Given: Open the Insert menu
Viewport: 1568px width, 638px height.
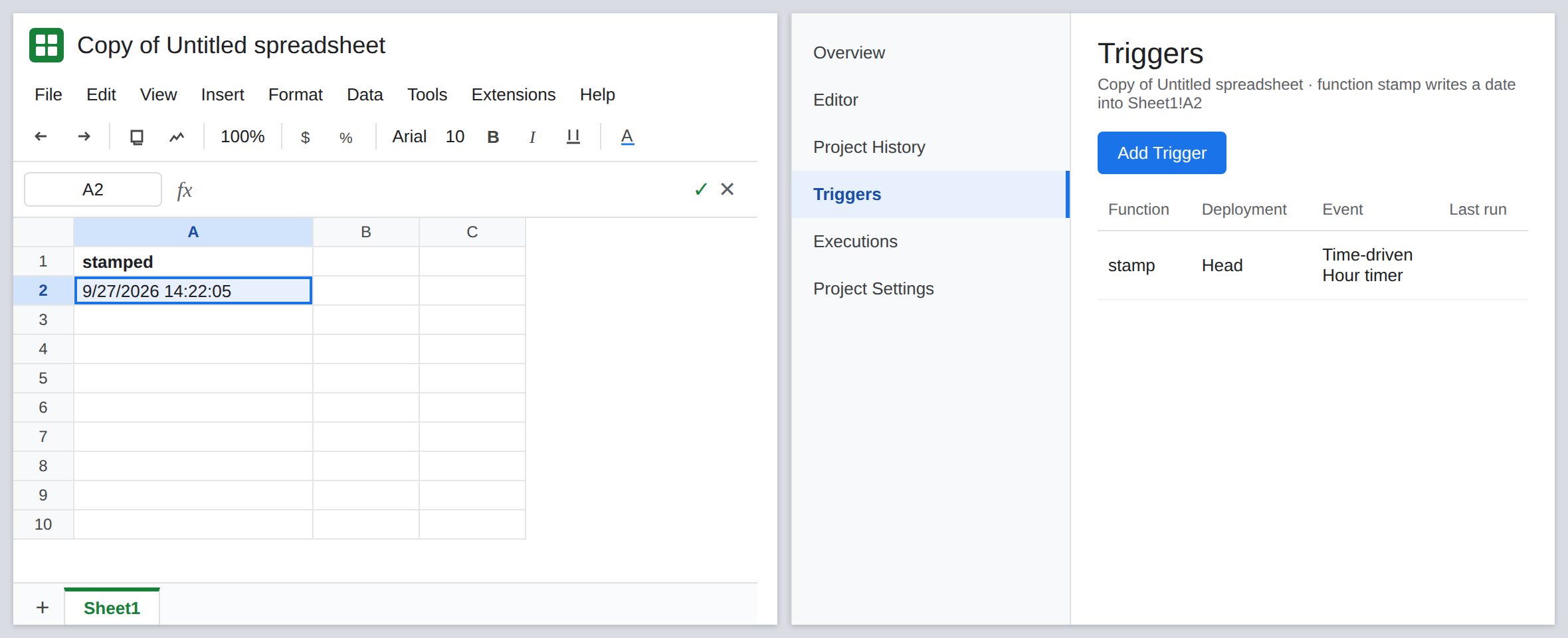Looking at the screenshot, I should click(223, 94).
